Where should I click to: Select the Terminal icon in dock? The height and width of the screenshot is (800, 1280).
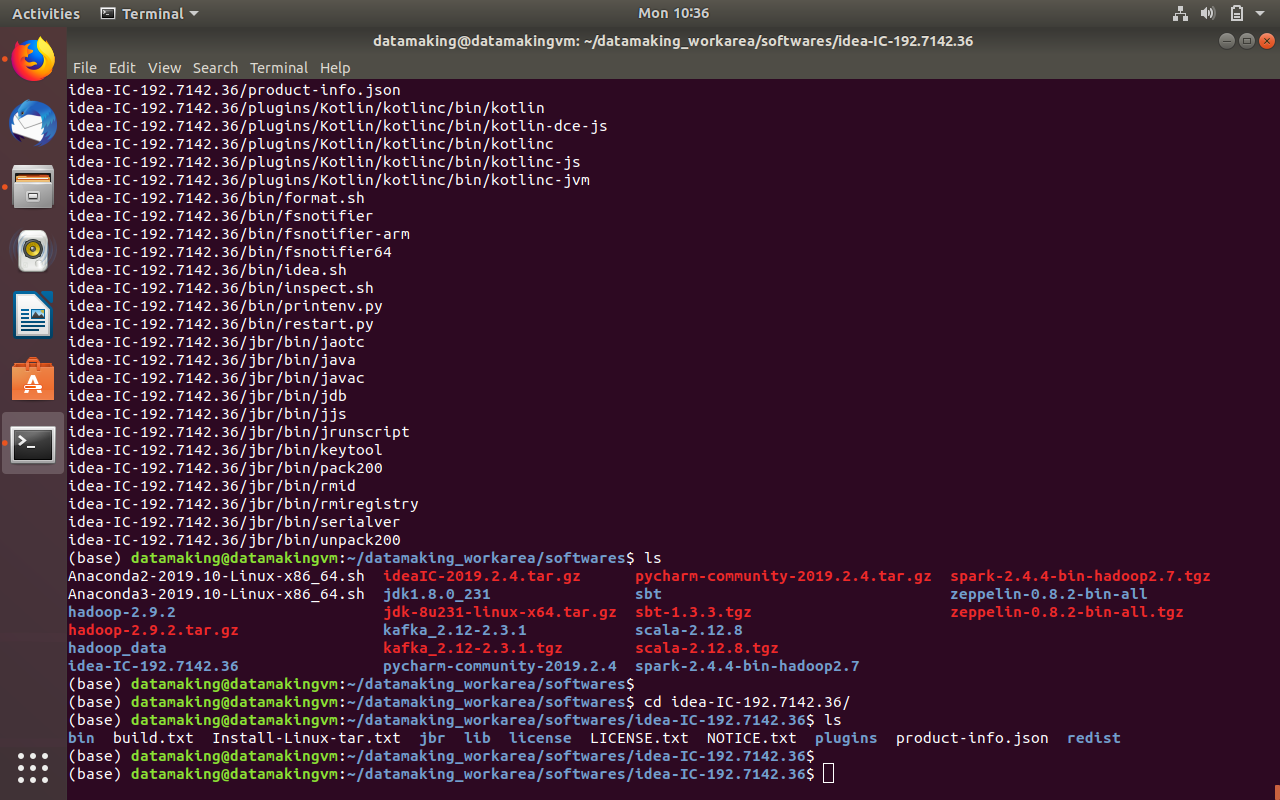[x=33, y=443]
